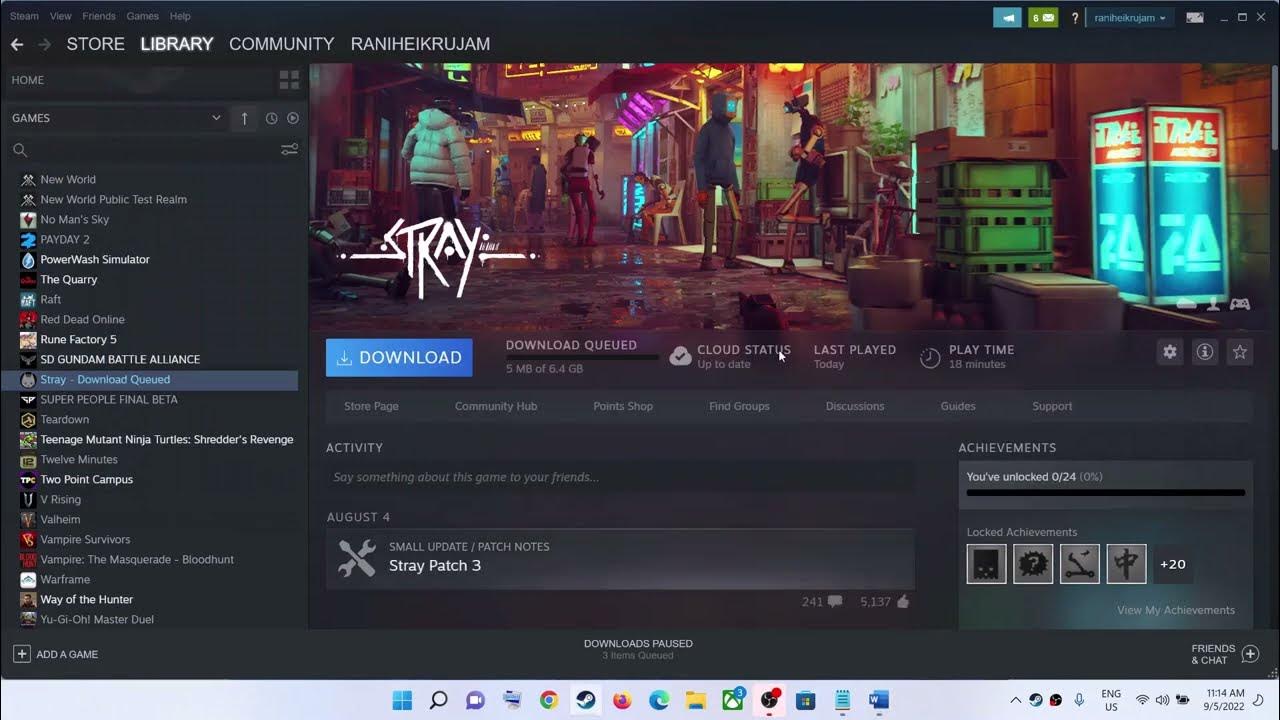Open first locked achievement icon
The image size is (1280, 720).
click(x=987, y=564)
